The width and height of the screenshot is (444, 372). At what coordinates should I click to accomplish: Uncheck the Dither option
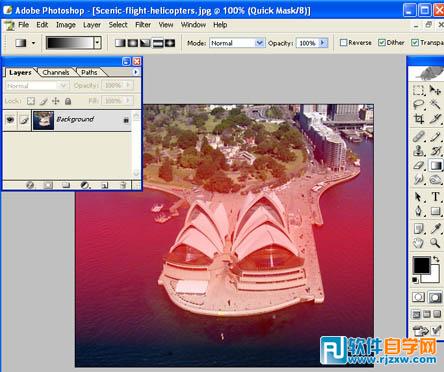click(x=382, y=43)
